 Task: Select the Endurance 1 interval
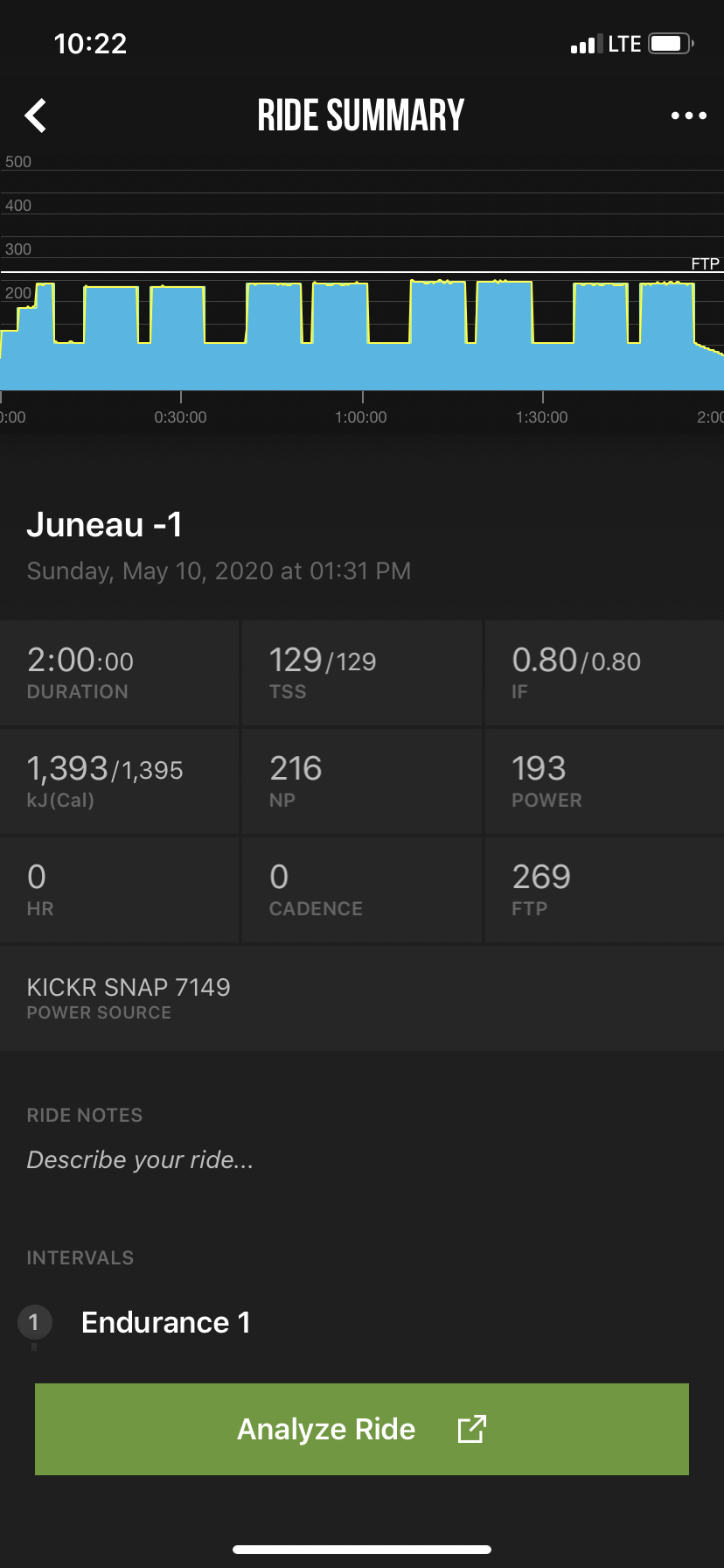pos(166,1322)
